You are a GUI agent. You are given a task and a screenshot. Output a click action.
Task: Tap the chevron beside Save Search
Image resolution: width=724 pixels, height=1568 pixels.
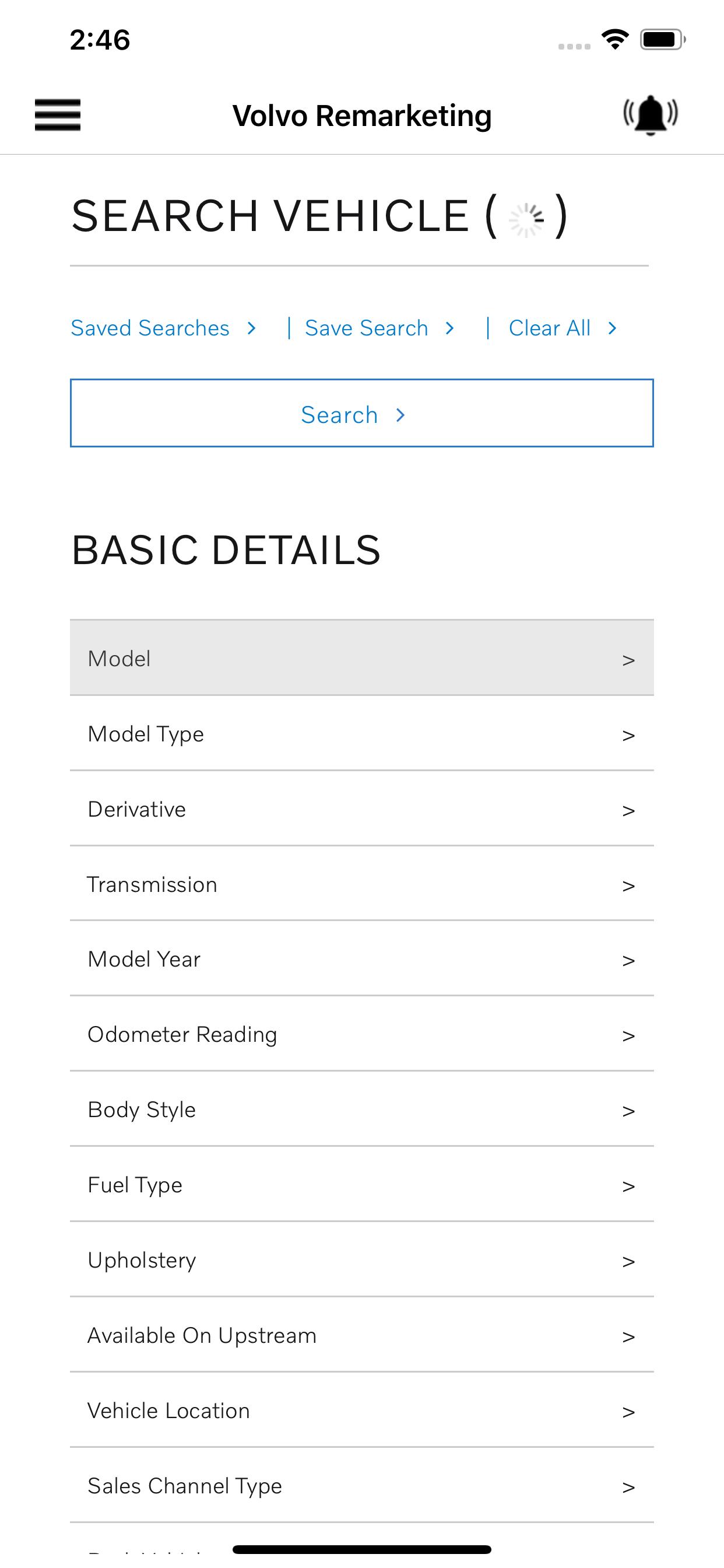point(449,328)
